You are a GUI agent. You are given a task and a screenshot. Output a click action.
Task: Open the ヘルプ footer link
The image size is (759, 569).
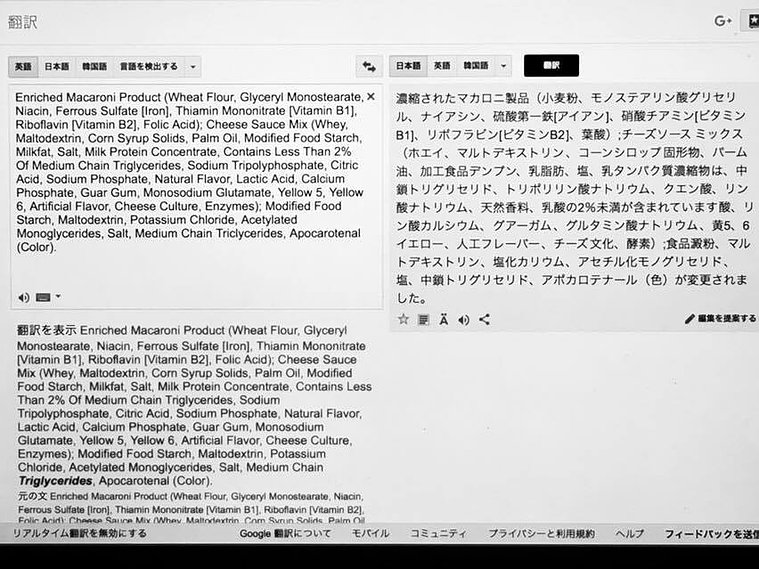pyautogui.click(x=629, y=534)
